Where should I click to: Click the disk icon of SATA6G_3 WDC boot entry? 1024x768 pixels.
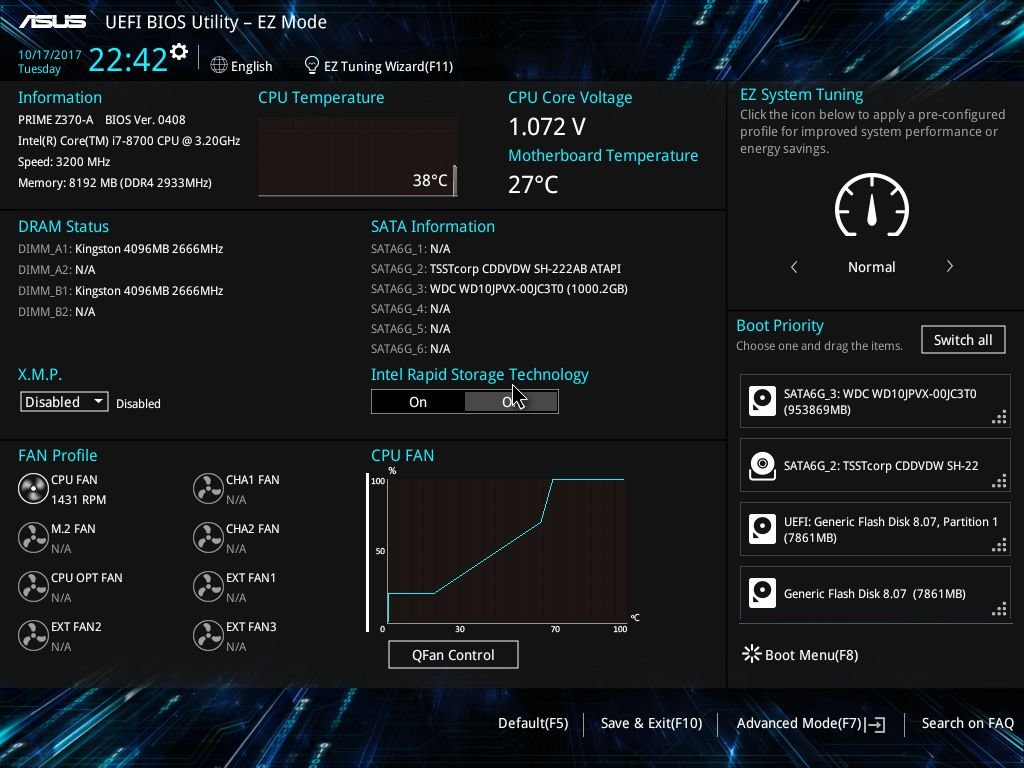762,401
